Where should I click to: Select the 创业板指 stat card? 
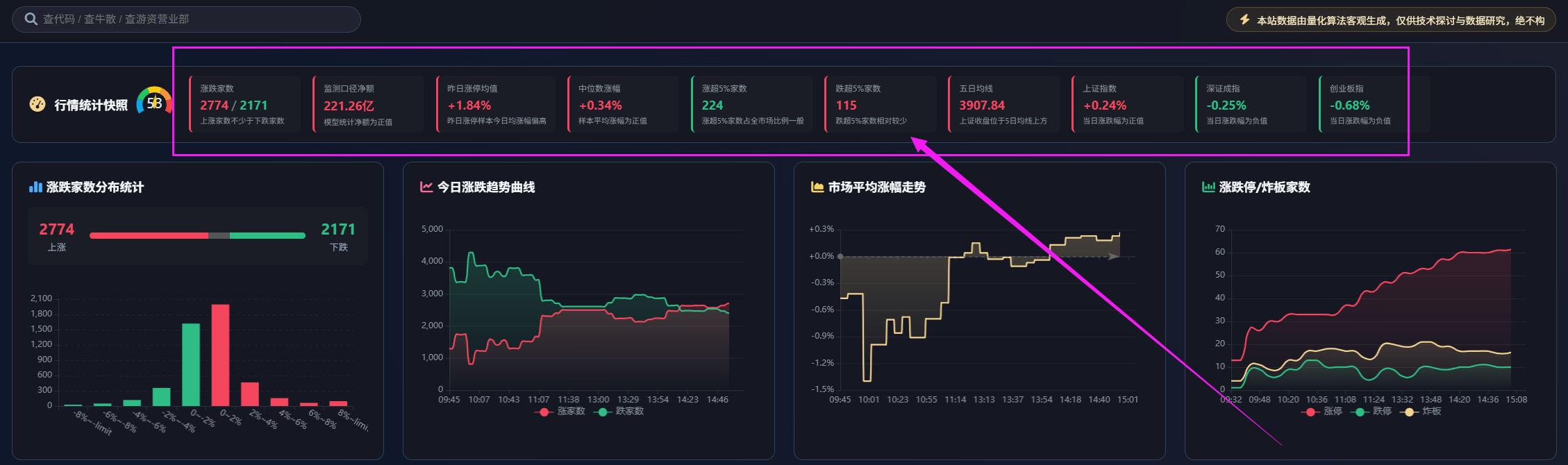(x=1374, y=104)
